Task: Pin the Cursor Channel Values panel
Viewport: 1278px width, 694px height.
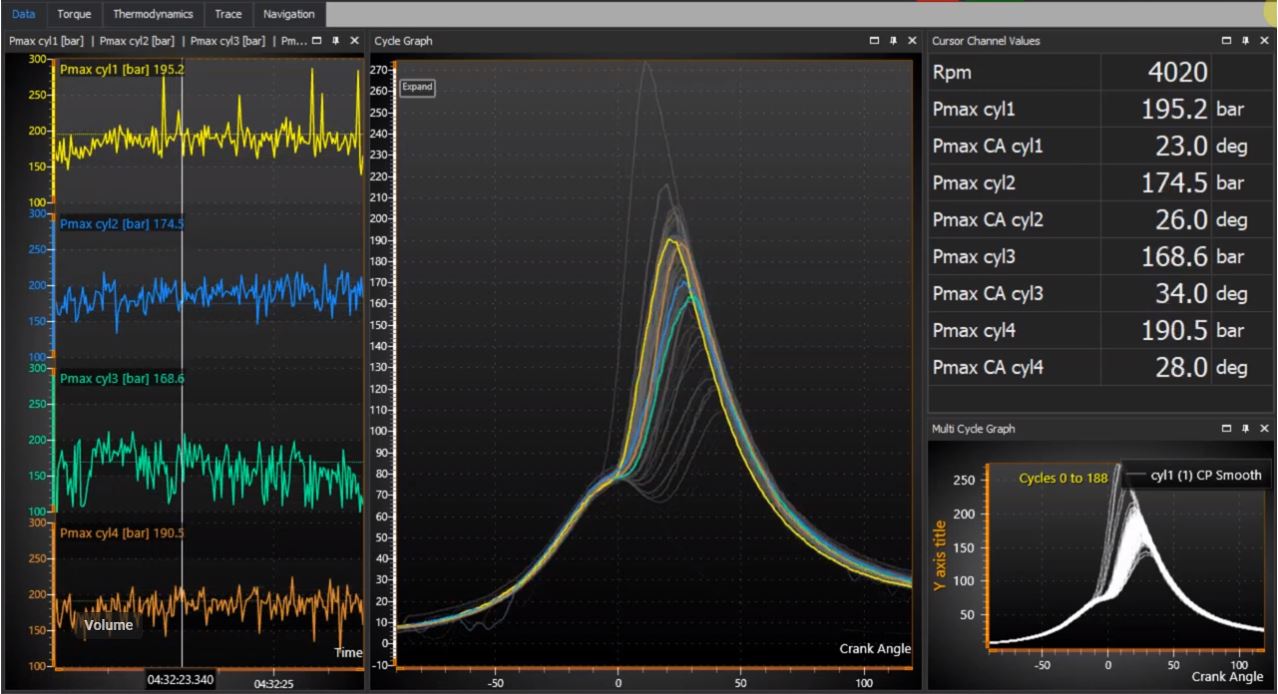Action: 1246,41
